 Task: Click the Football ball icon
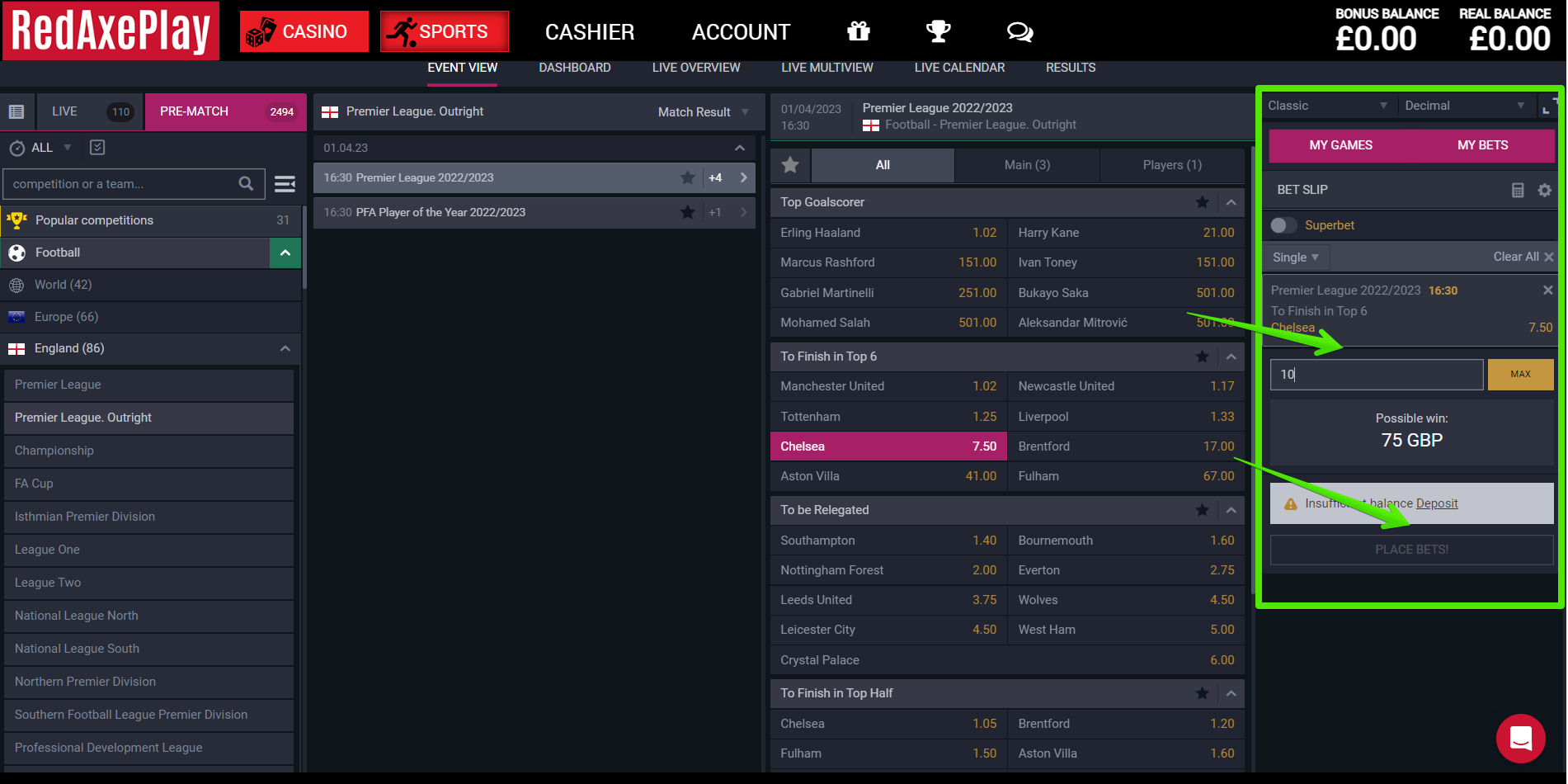tap(16, 253)
